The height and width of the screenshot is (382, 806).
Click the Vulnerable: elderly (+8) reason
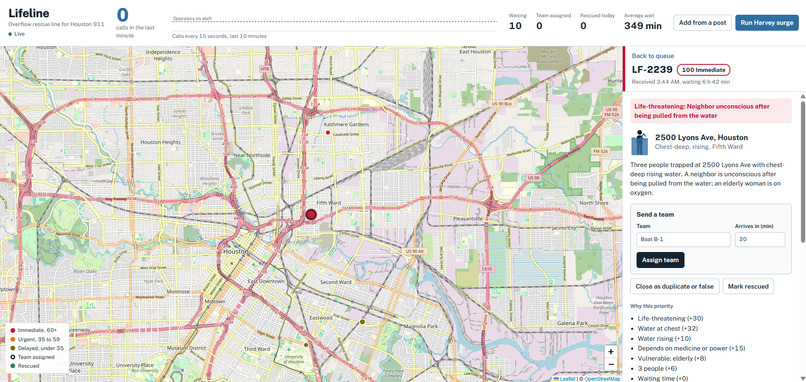[x=673, y=358]
